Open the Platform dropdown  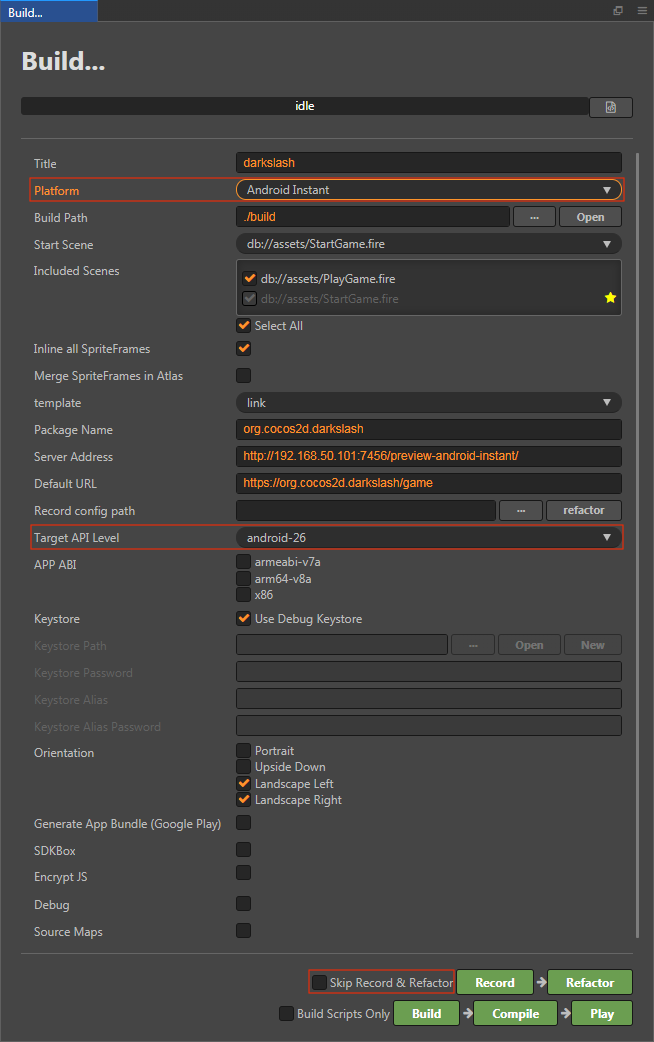[x=429, y=190]
